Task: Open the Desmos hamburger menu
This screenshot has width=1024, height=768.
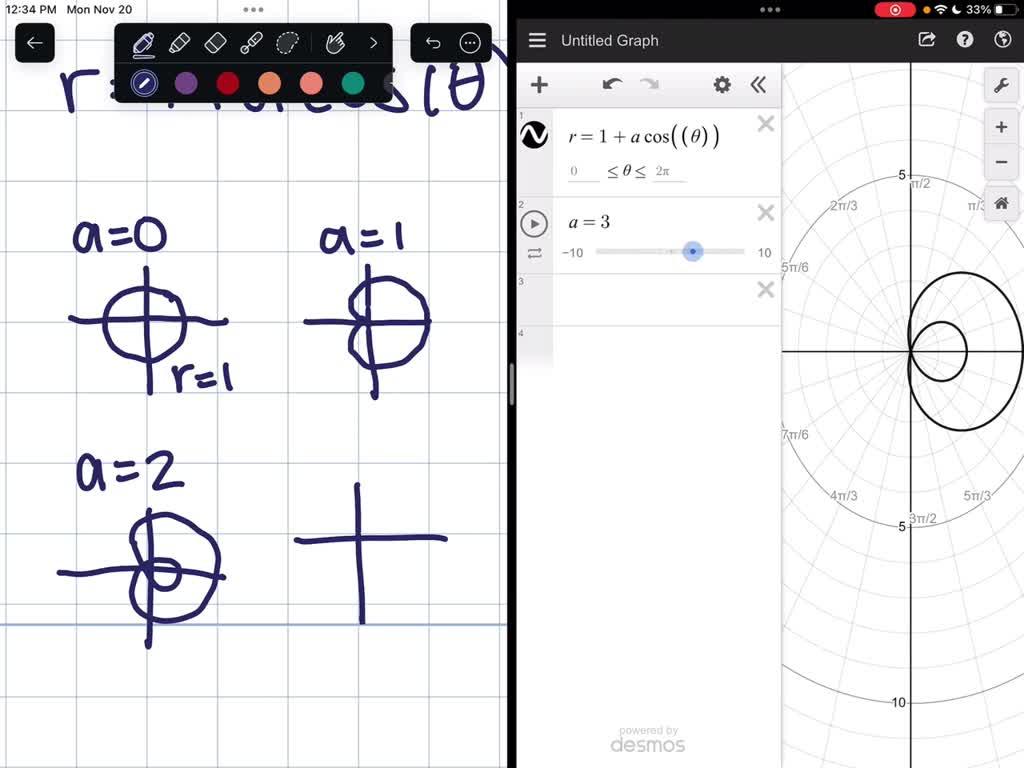Action: pyautogui.click(x=537, y=41)
